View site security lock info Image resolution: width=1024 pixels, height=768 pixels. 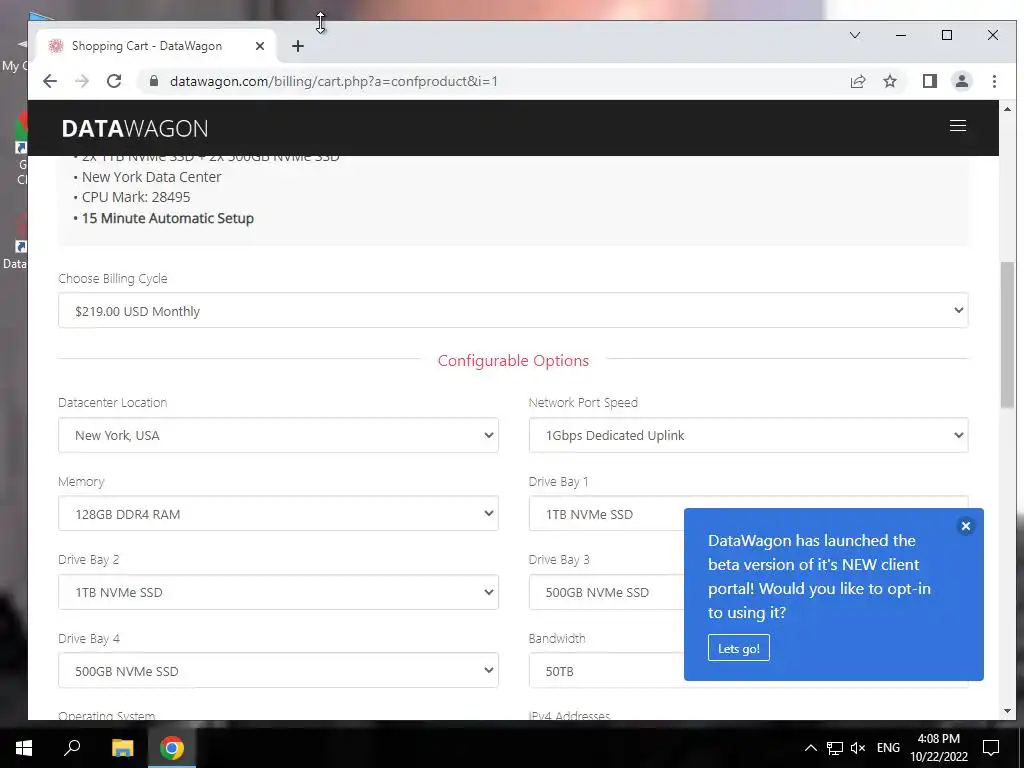(153, 81)
